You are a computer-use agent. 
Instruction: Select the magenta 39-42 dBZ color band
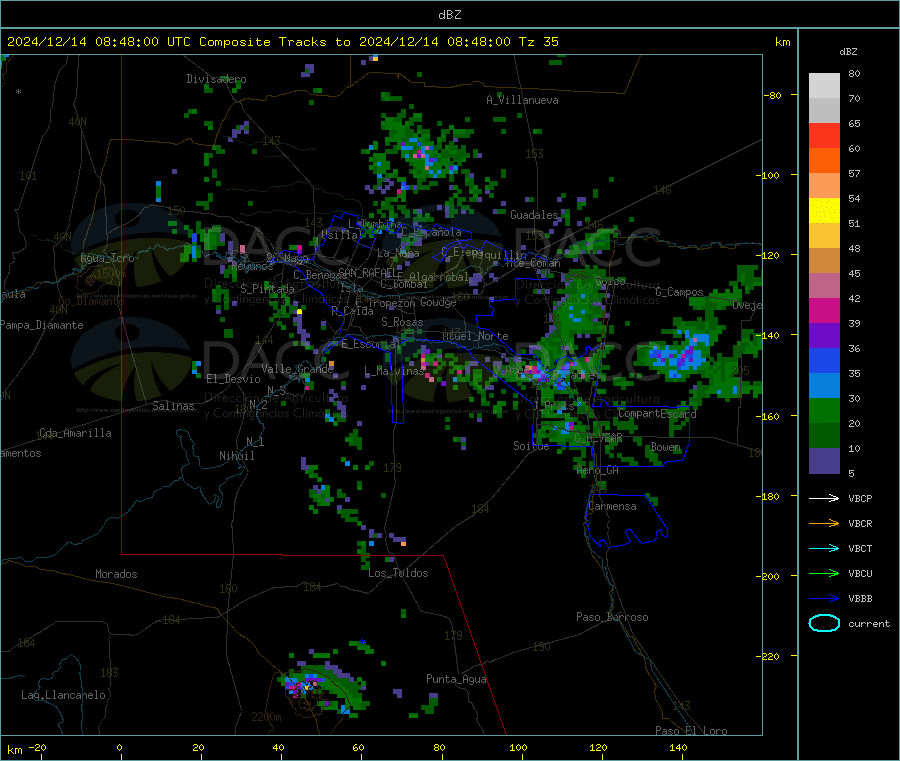pos(824,310)
